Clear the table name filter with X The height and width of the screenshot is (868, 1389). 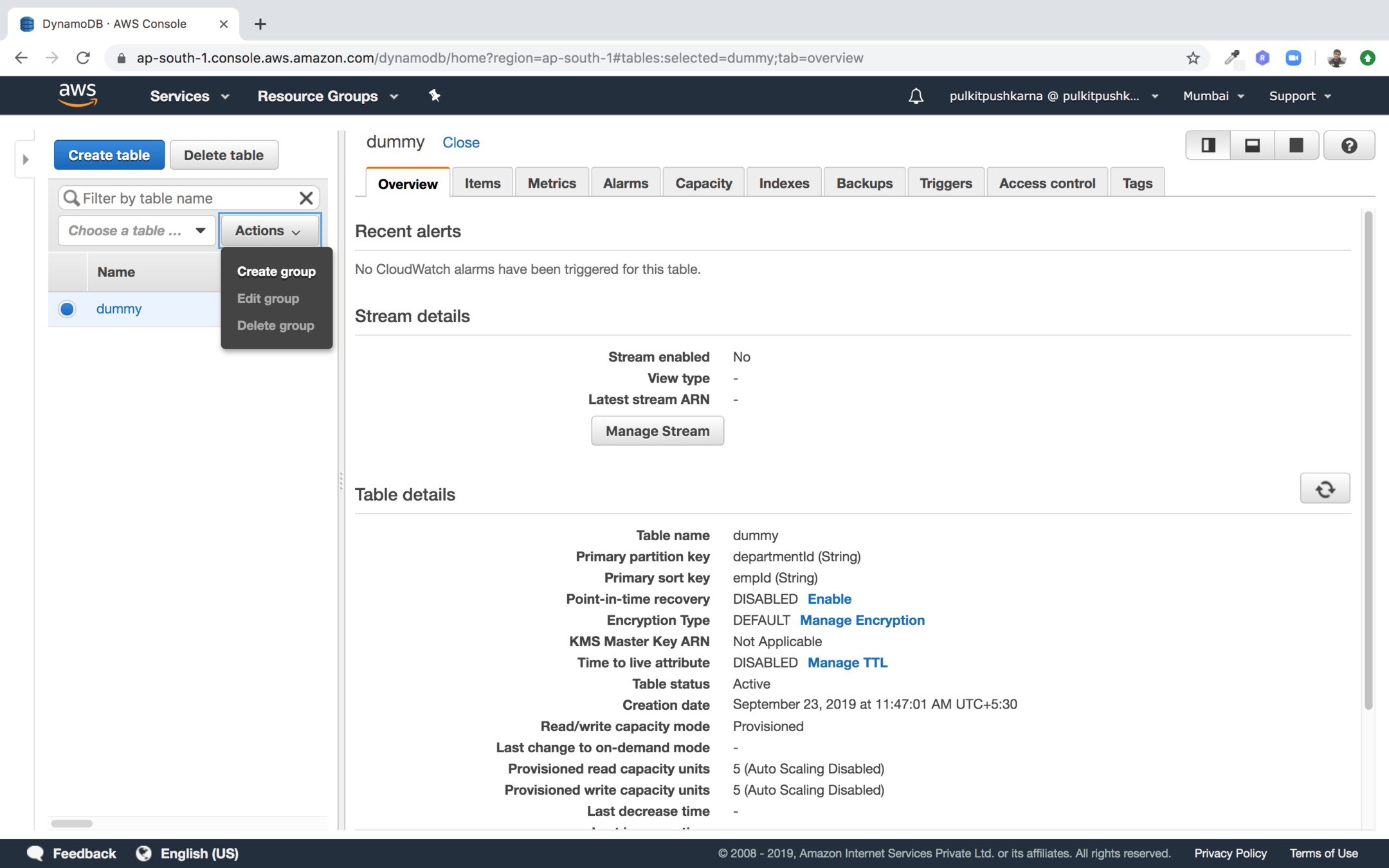click(306, 198)
